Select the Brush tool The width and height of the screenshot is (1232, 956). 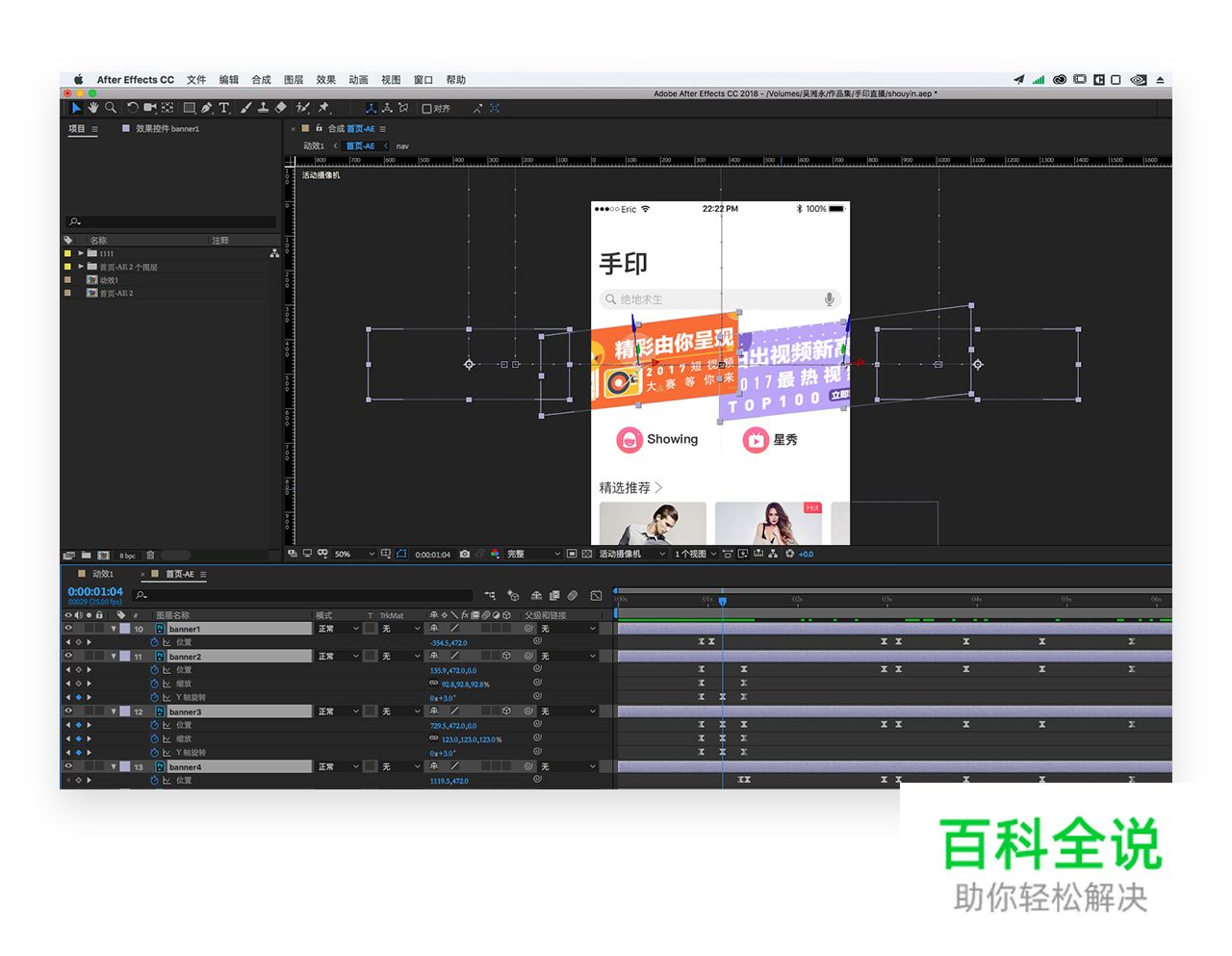[x=245, y=108]
